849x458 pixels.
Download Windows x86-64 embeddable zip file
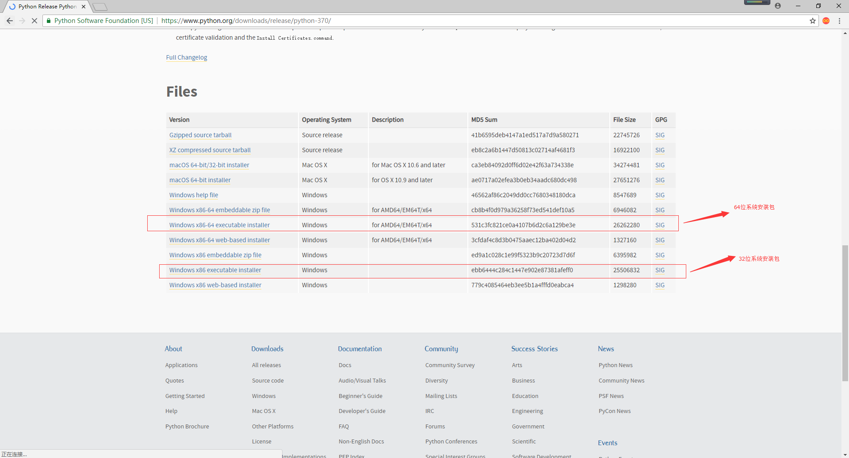[219, 210]
